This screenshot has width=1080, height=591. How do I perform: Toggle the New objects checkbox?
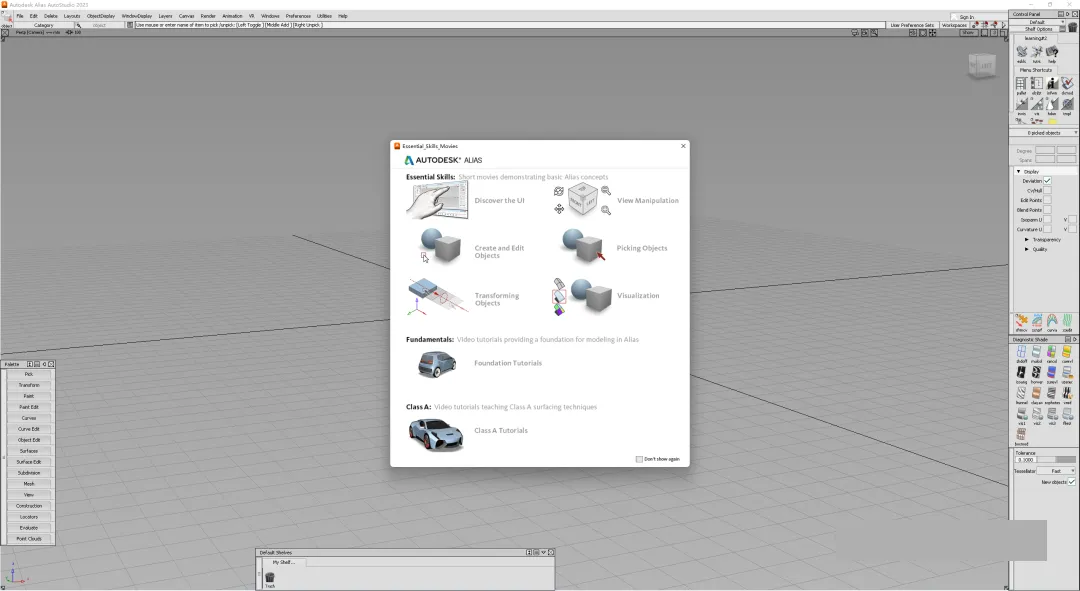[1072, 482]
